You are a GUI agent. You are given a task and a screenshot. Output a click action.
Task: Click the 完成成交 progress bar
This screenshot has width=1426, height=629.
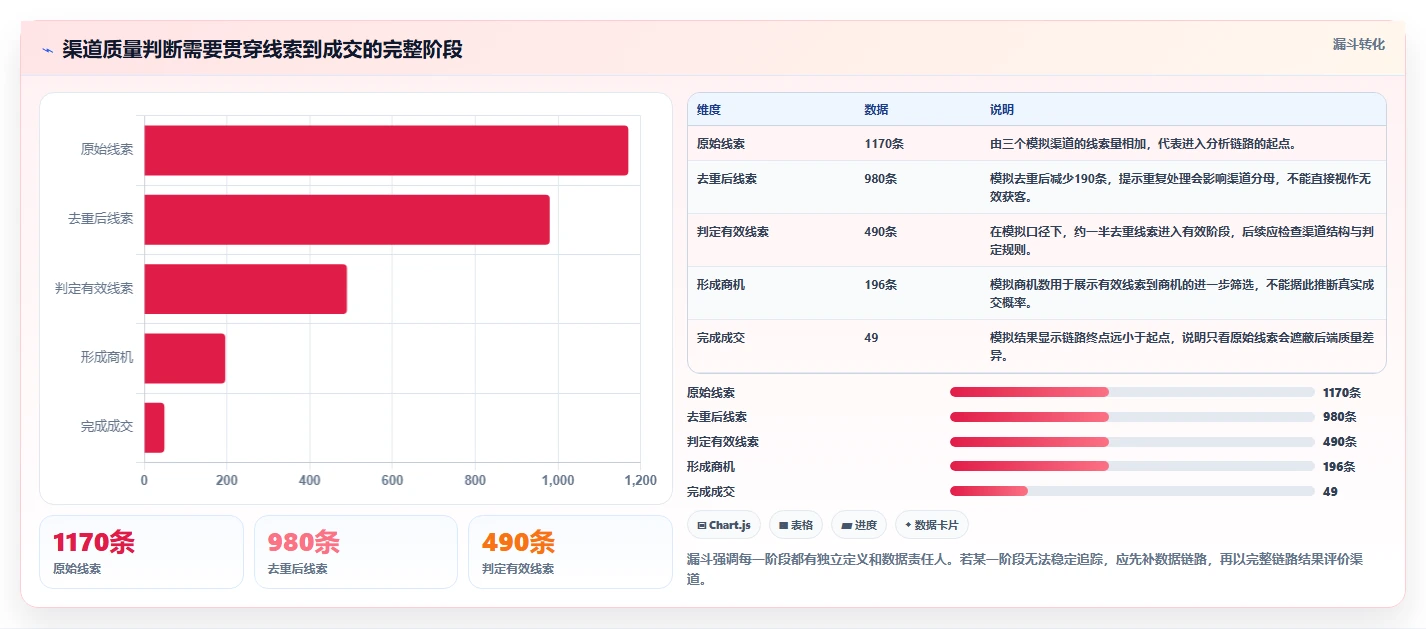(1132, 491)
